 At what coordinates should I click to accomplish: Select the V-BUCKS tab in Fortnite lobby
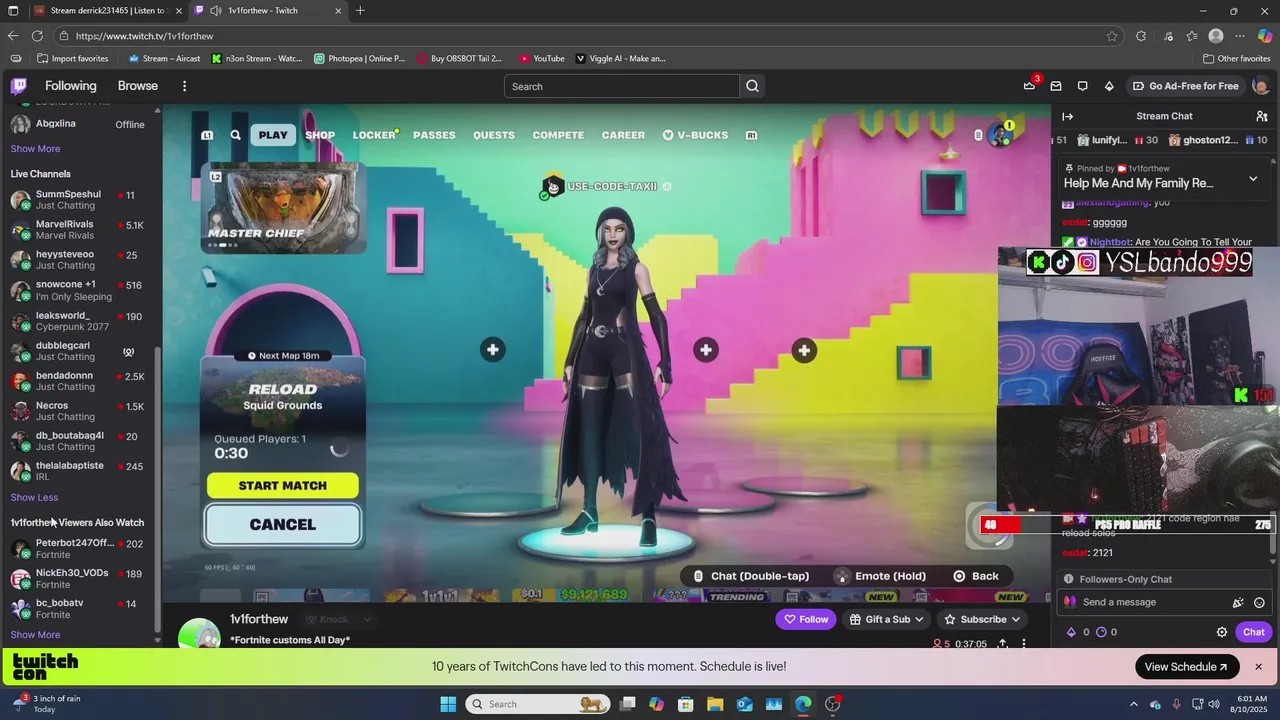click(695, 135)
